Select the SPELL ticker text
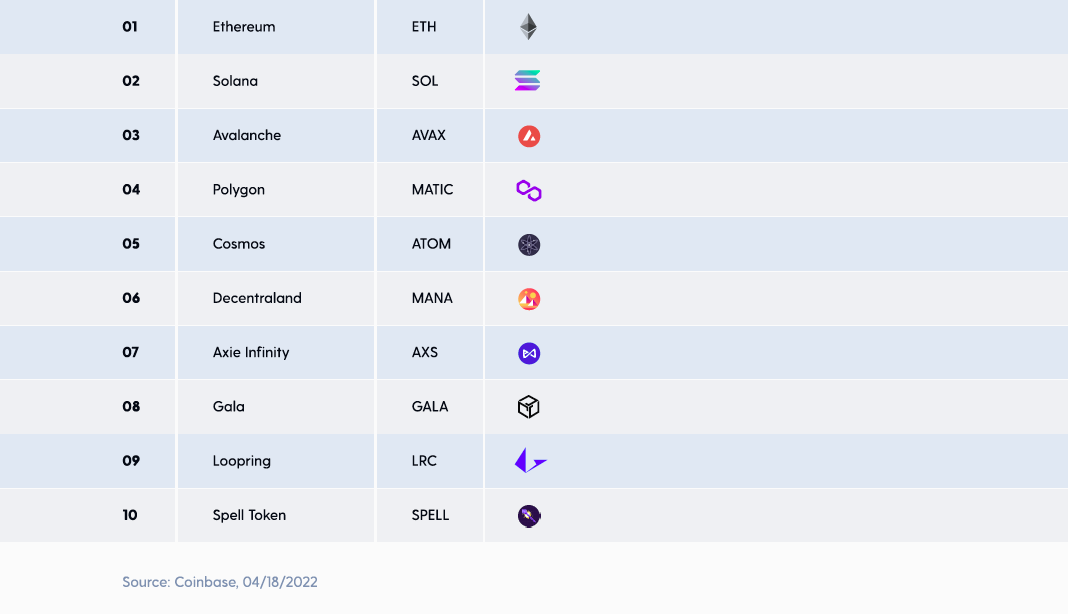This screenshot has height=614, width=1068. (430, 515)
